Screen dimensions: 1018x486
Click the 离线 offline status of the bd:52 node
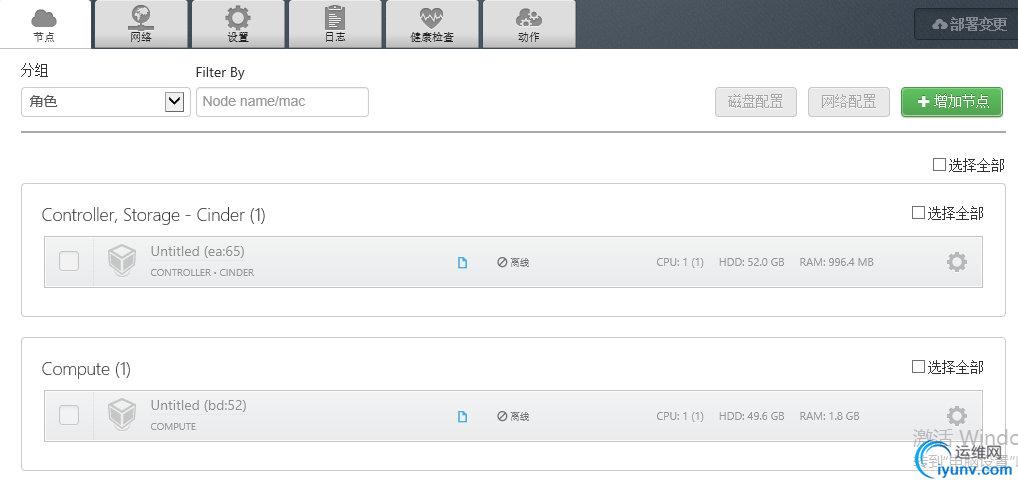[x=513, y=417]
